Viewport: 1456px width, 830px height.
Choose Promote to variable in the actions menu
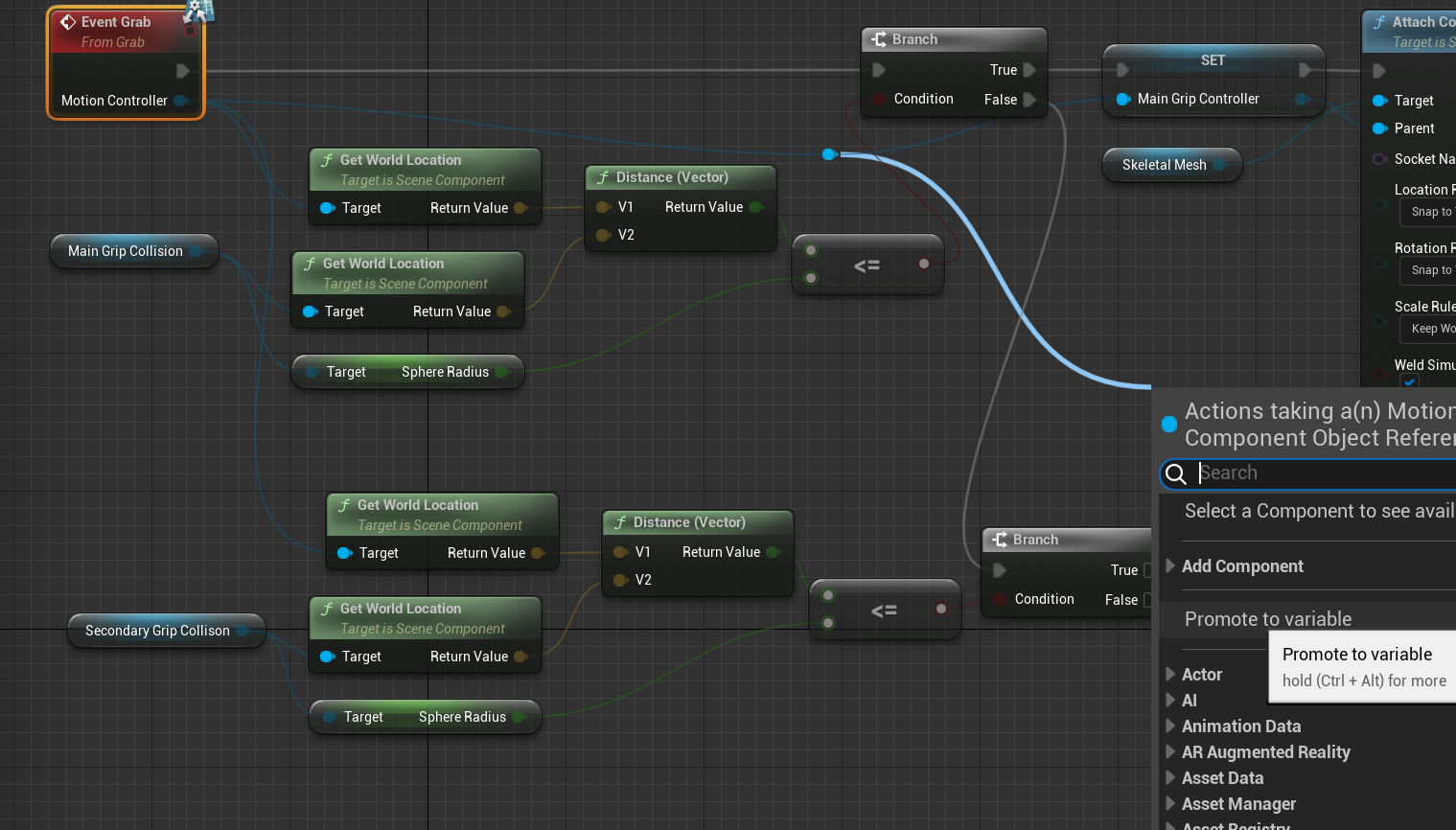click(1268, 619)
